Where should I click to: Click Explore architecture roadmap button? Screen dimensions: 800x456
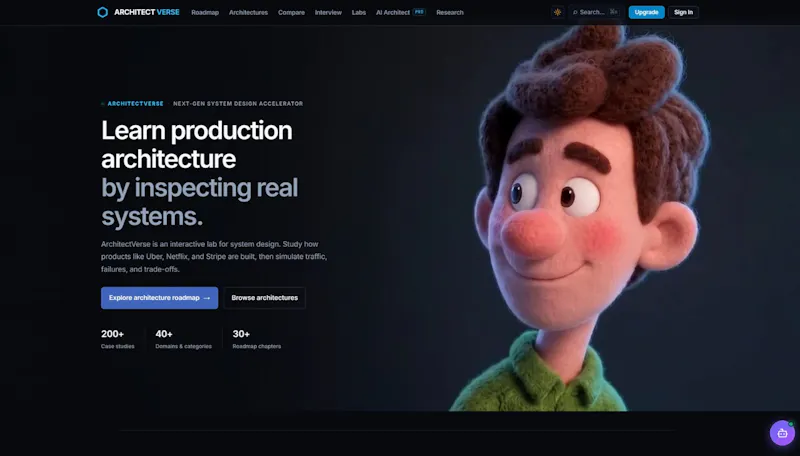click(x=159, y=298)
